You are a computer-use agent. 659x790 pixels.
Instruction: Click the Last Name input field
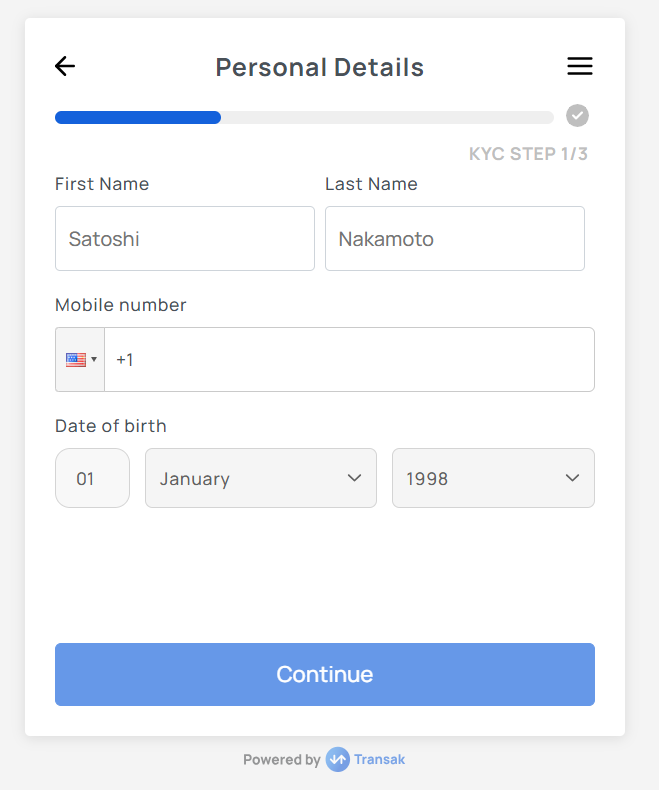point(455,239)
